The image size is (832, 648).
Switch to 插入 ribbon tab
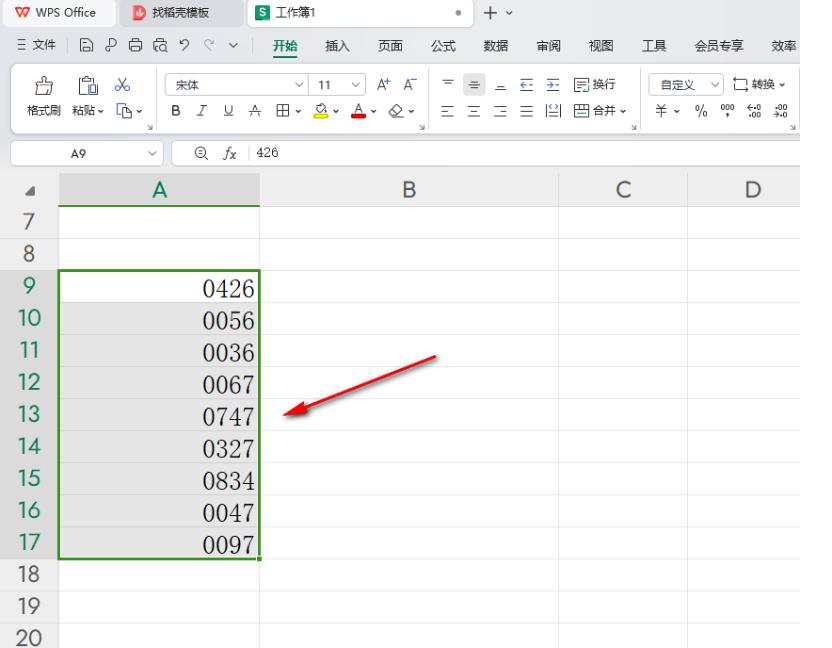tap(337, 46)
